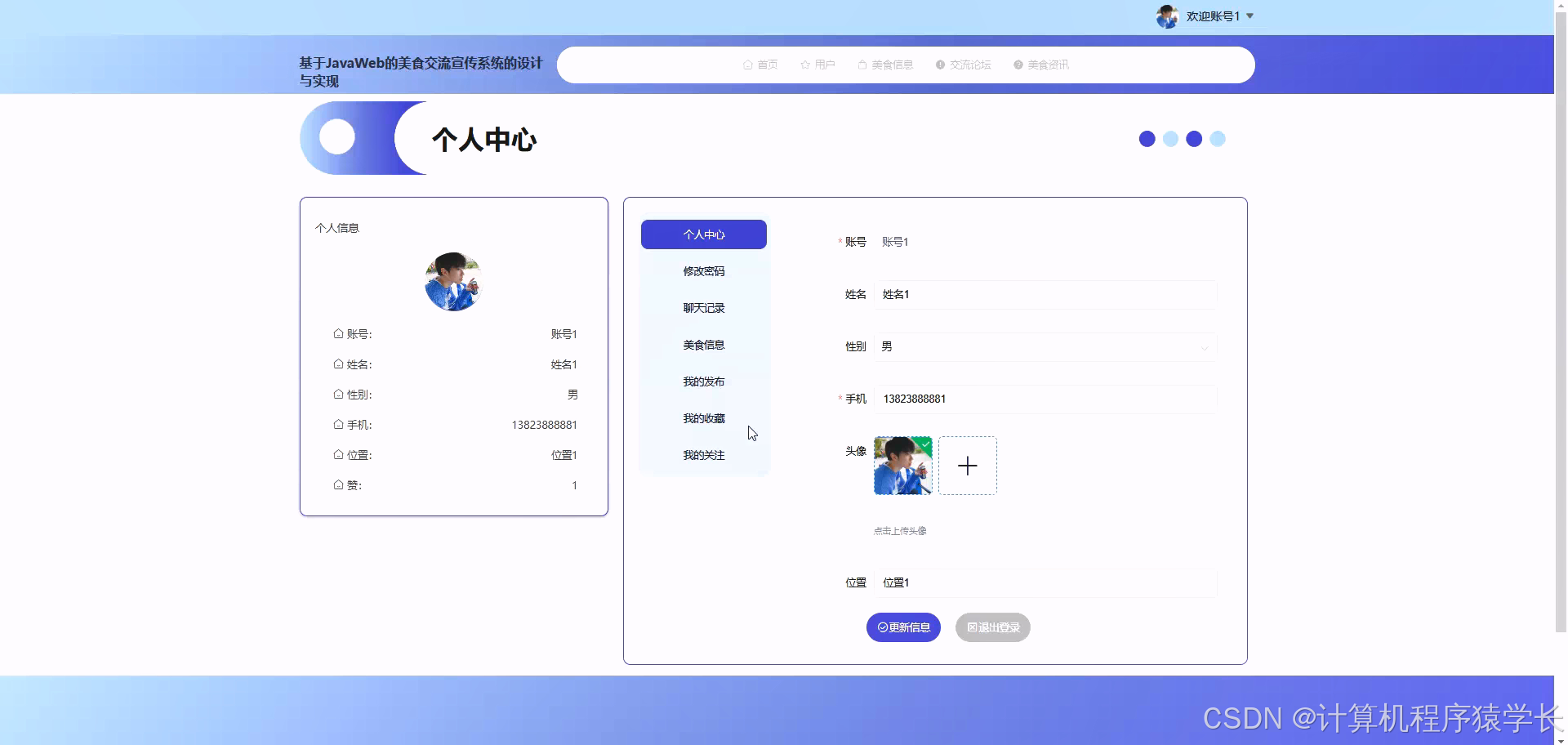
Task: Open the 我的关注 sidebar tab
Action: pos(704,455)
